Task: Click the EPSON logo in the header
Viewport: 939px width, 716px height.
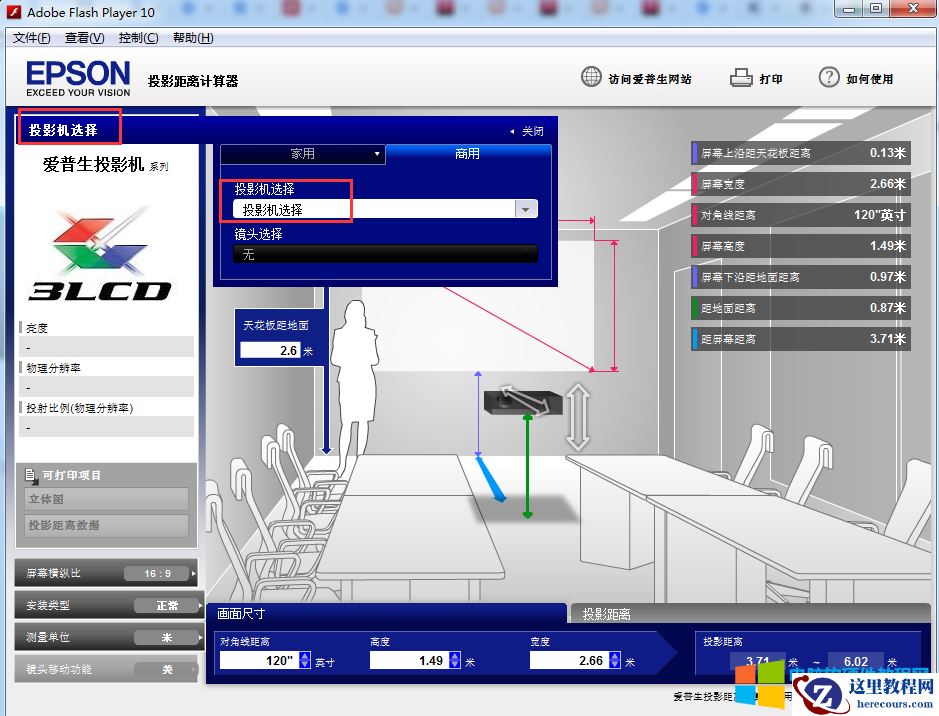Action: [76, 78]
